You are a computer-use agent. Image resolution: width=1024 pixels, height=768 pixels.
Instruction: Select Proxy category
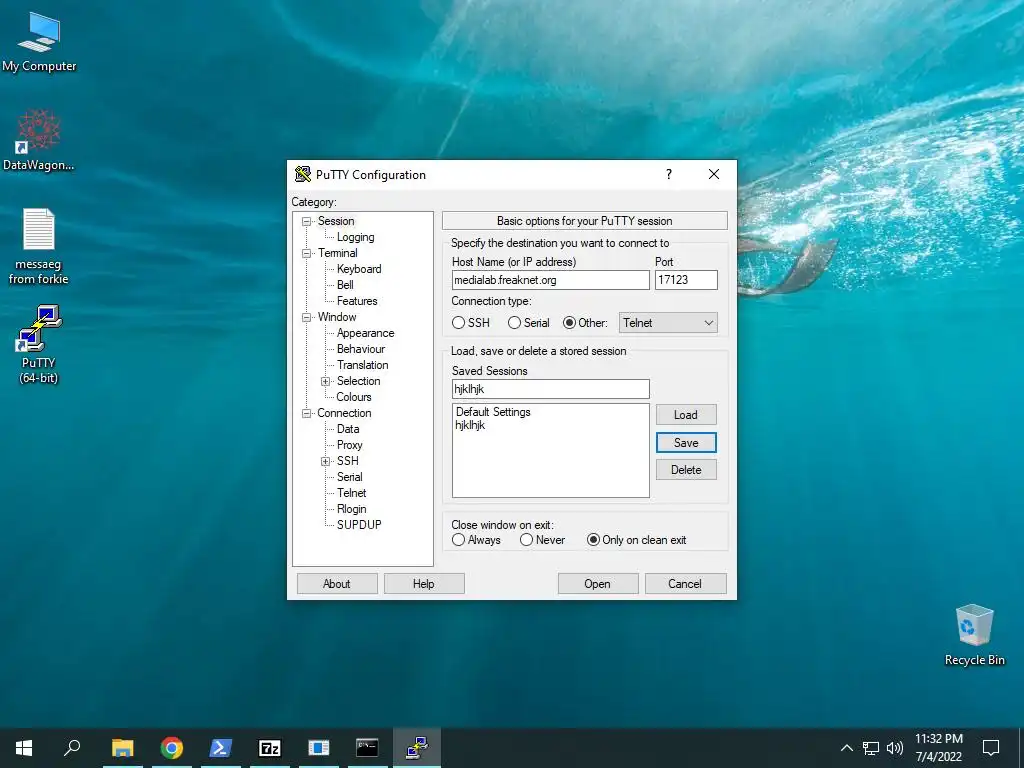pos(349,445)
